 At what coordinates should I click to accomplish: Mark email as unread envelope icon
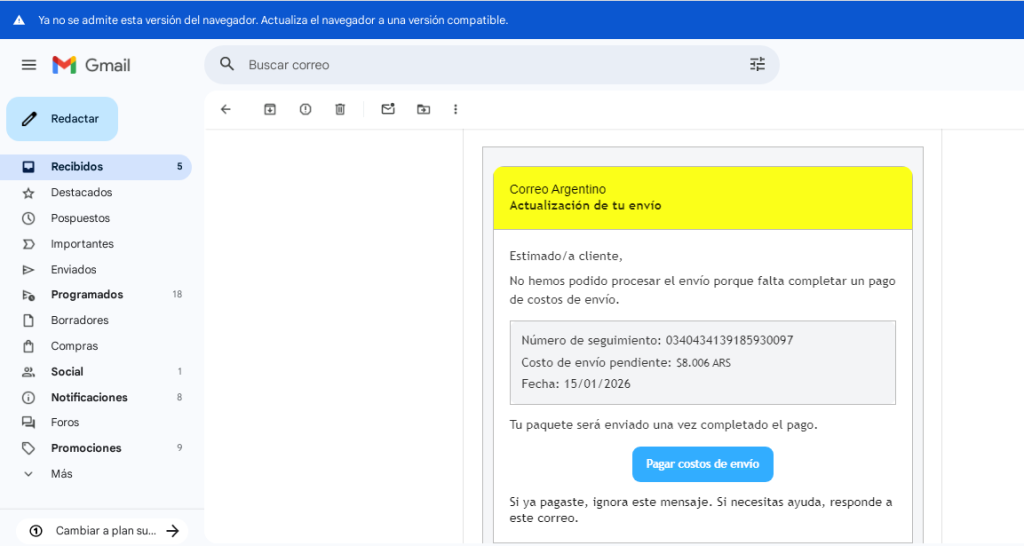pyautogui.click(x=388, y=109)
